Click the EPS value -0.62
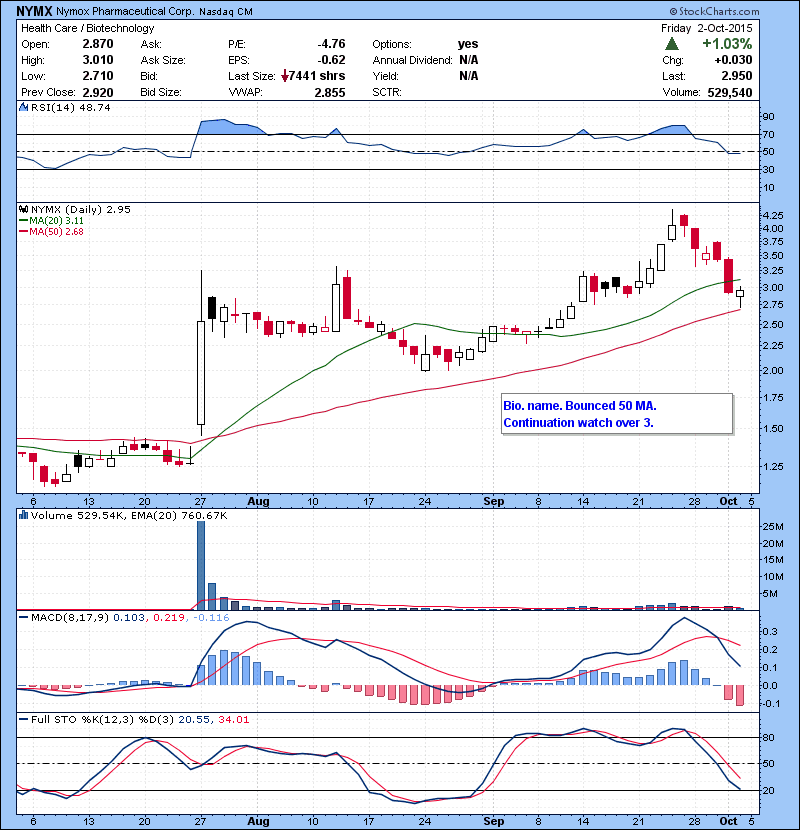 (331, 60)
